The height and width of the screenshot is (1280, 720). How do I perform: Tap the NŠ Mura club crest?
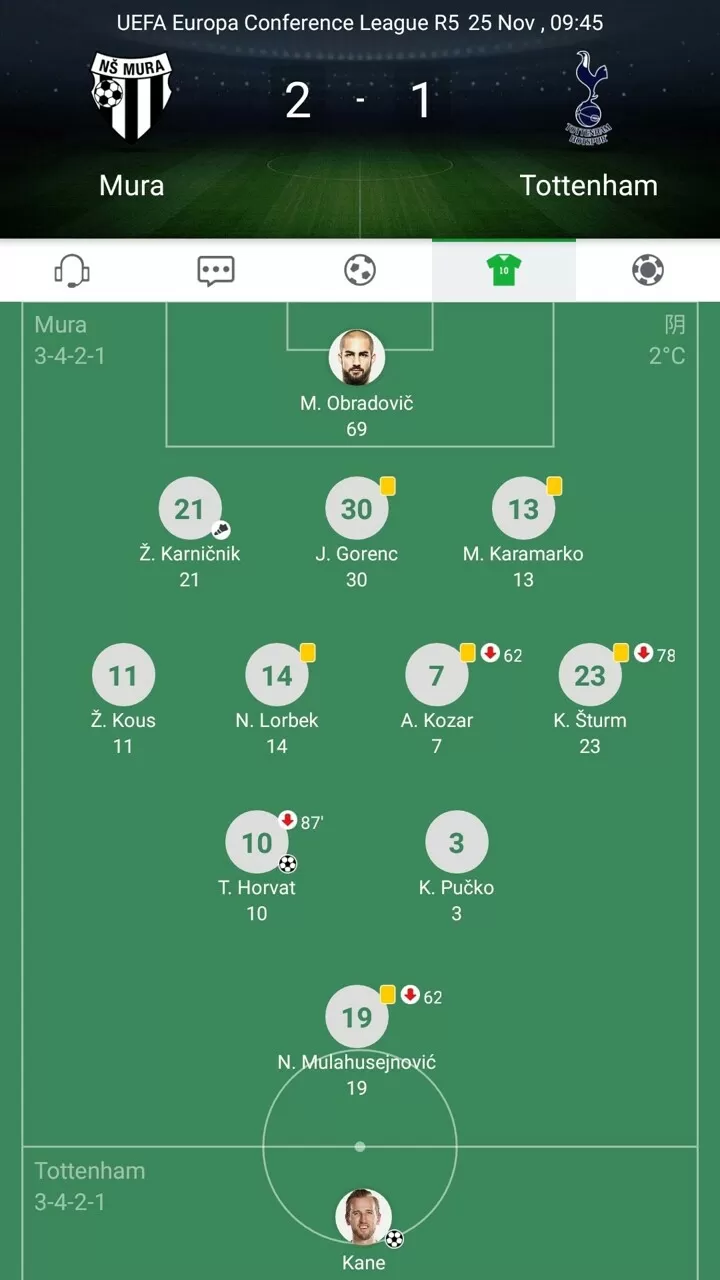[x=132, y=95]
